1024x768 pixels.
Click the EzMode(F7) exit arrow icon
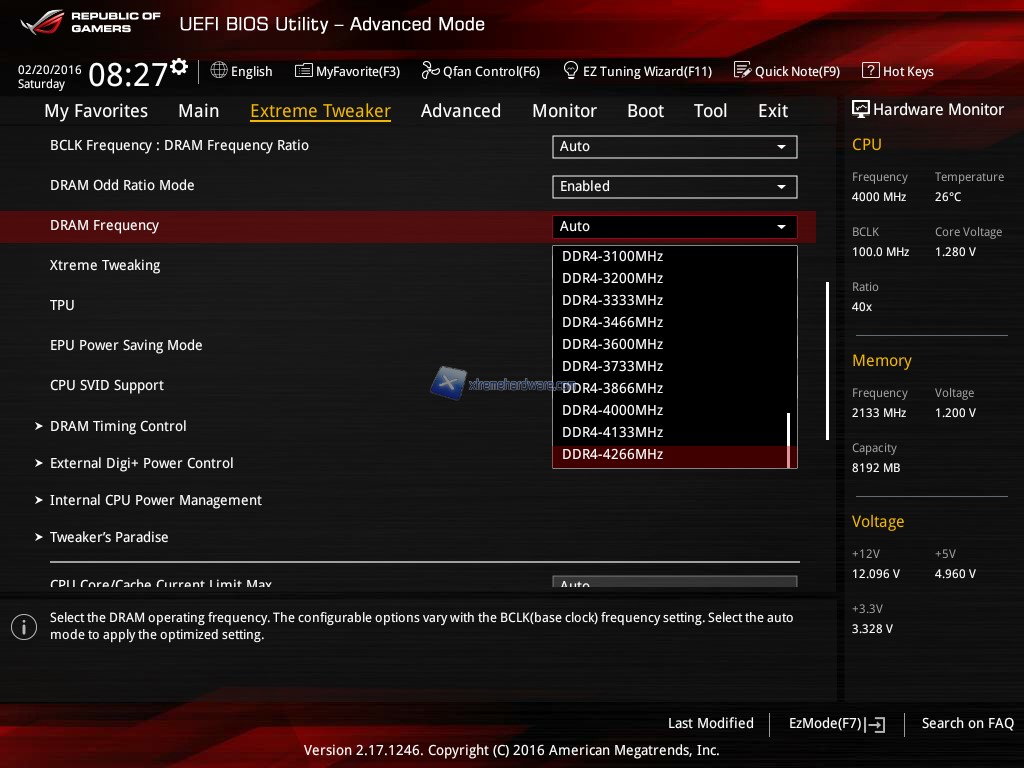click(x=876, y=724)
